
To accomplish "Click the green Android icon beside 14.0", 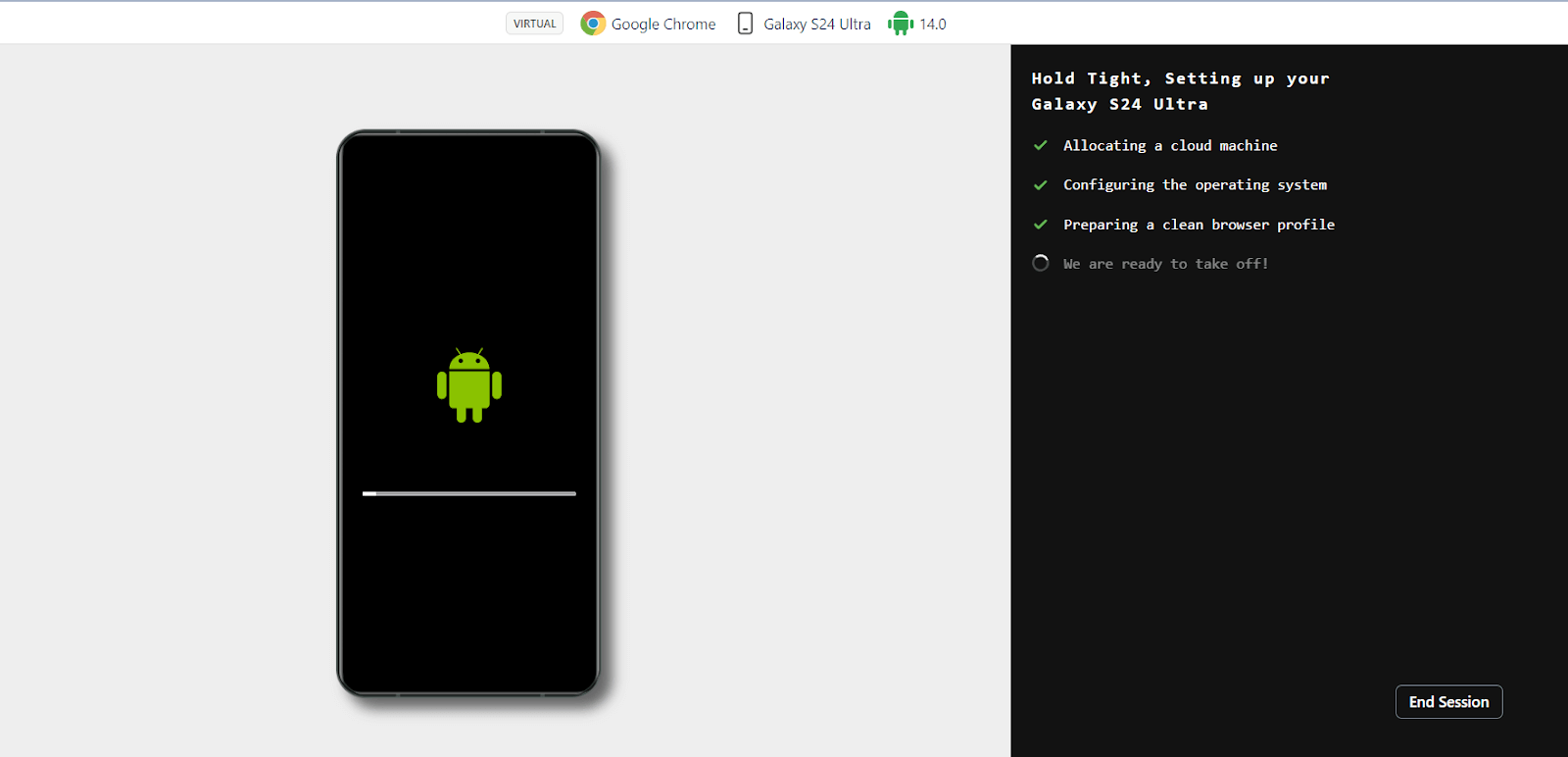I will point(900,24).
